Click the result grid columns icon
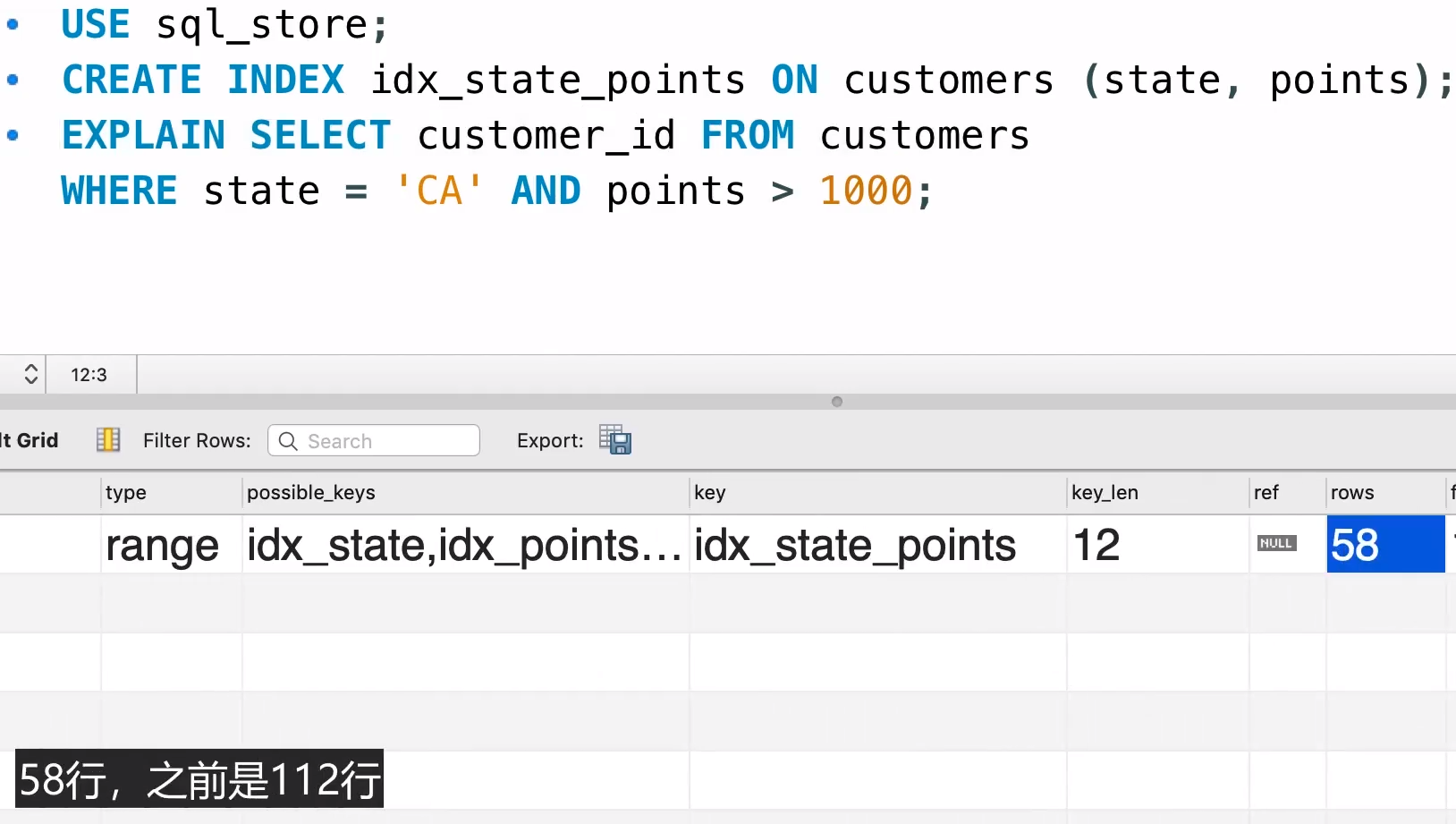 pos(108,439)
